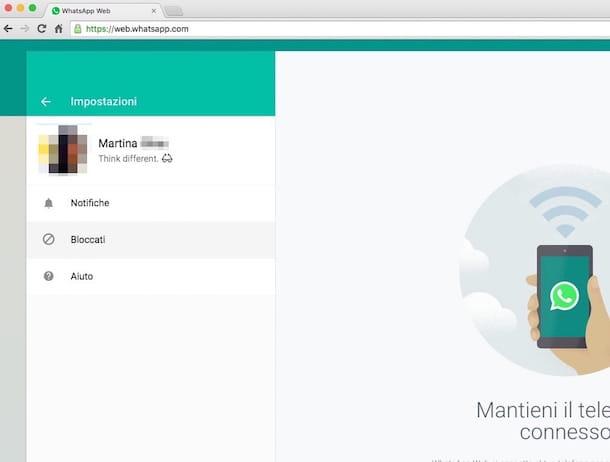Screen dimensions: 610x462
Task: Go back from Impostazioni with the arrow
Action: [46, 102]
